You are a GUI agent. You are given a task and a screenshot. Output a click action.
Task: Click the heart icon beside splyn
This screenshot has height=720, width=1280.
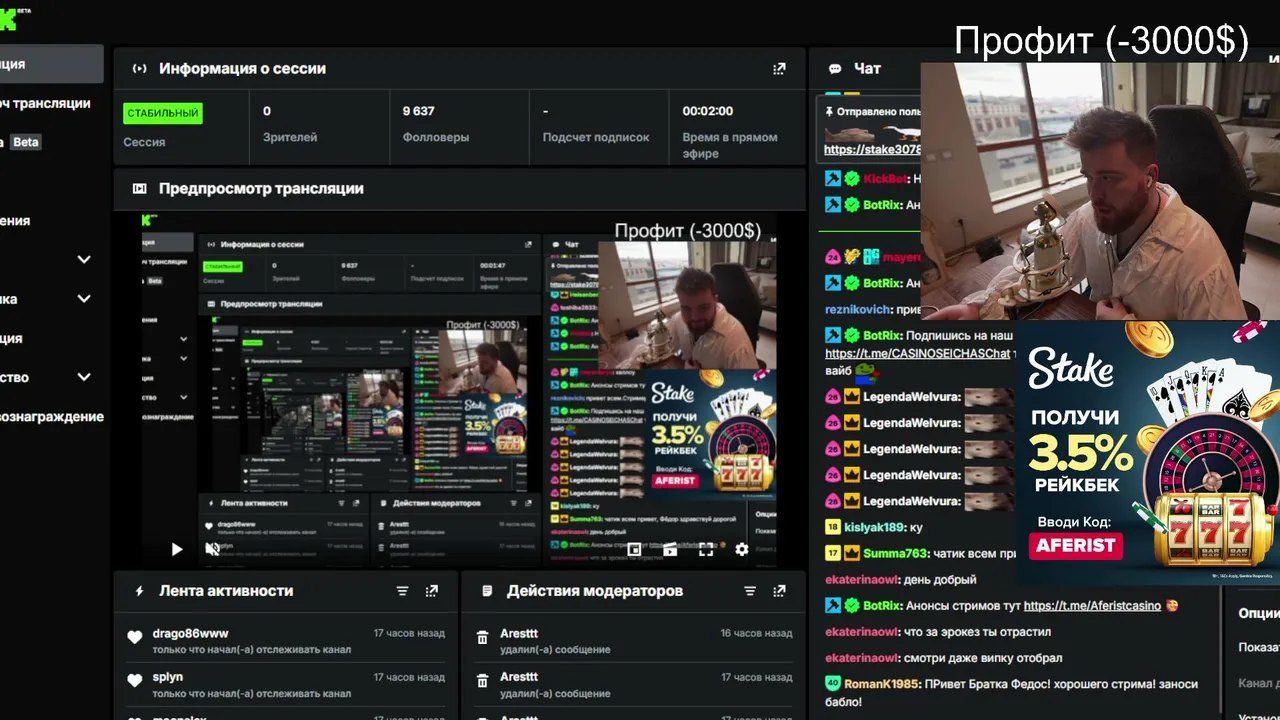pyautogui.click(x=135, y=681)
